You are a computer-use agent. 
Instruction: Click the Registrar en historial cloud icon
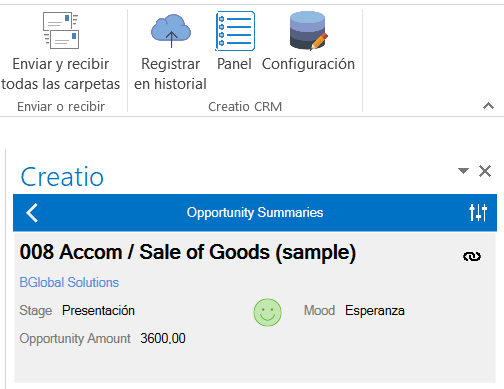(x=171, y=31)
